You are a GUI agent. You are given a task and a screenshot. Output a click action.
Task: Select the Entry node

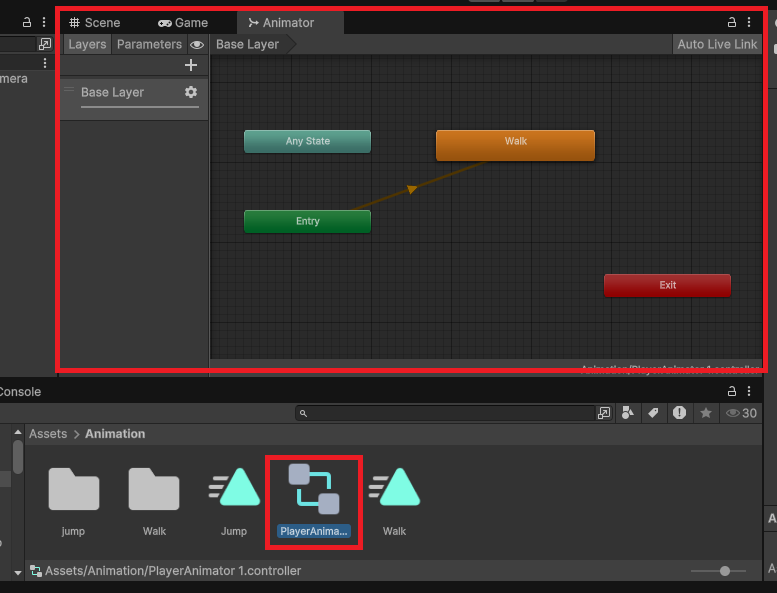(x=307, y=221)
